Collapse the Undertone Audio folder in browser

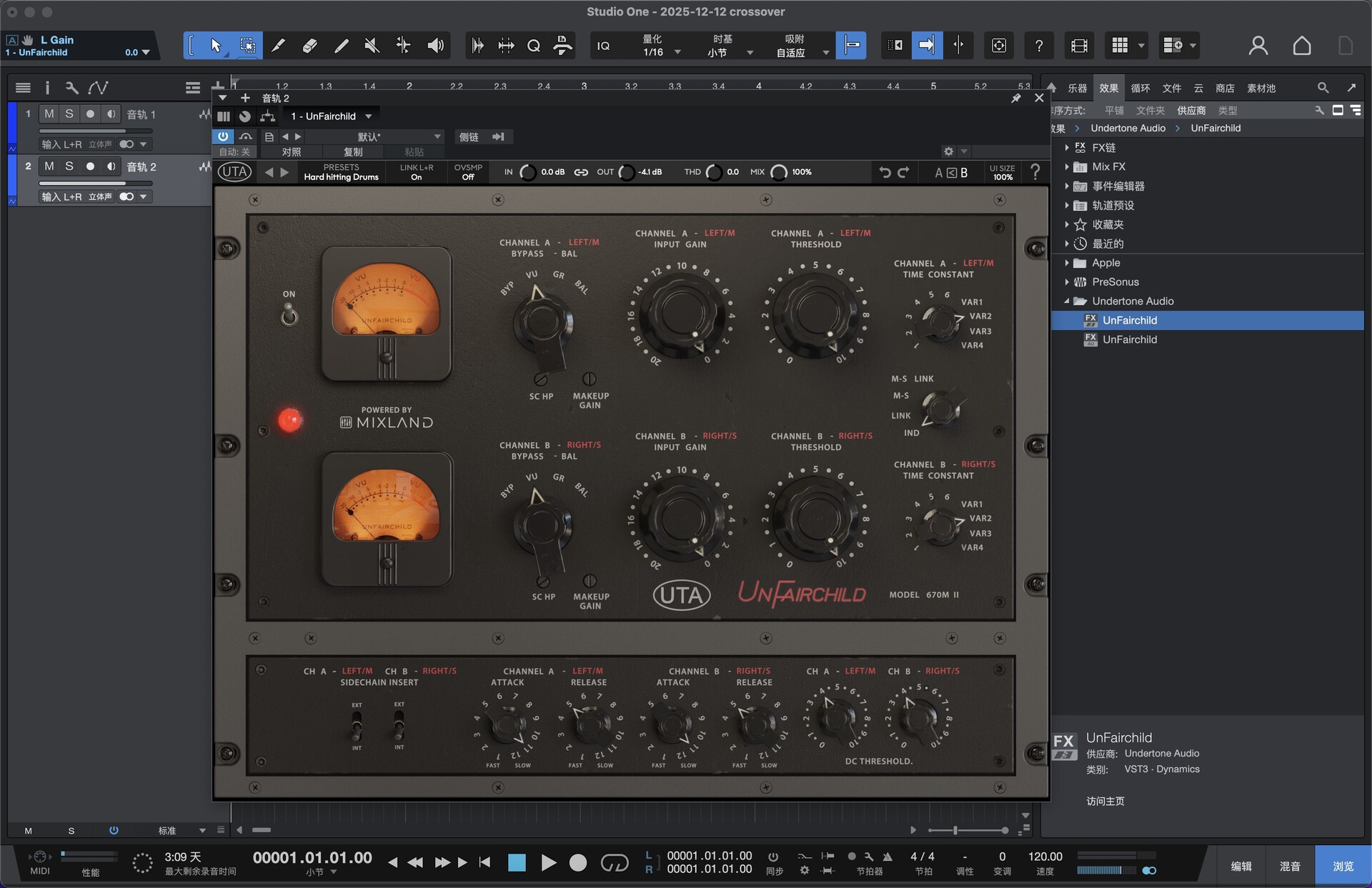(x=1066, y=301)
